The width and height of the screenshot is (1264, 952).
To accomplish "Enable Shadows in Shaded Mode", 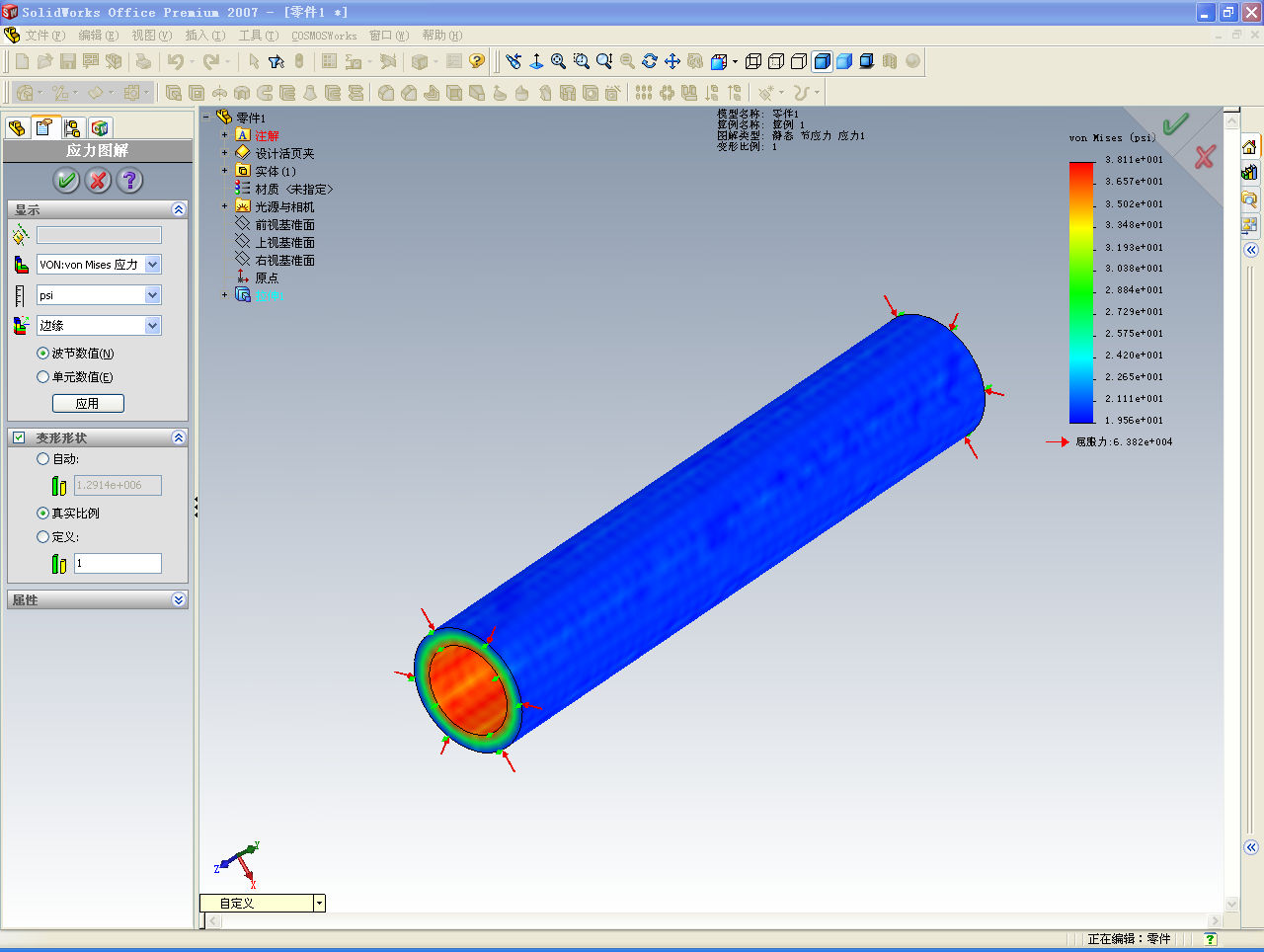I will point(867,61).
